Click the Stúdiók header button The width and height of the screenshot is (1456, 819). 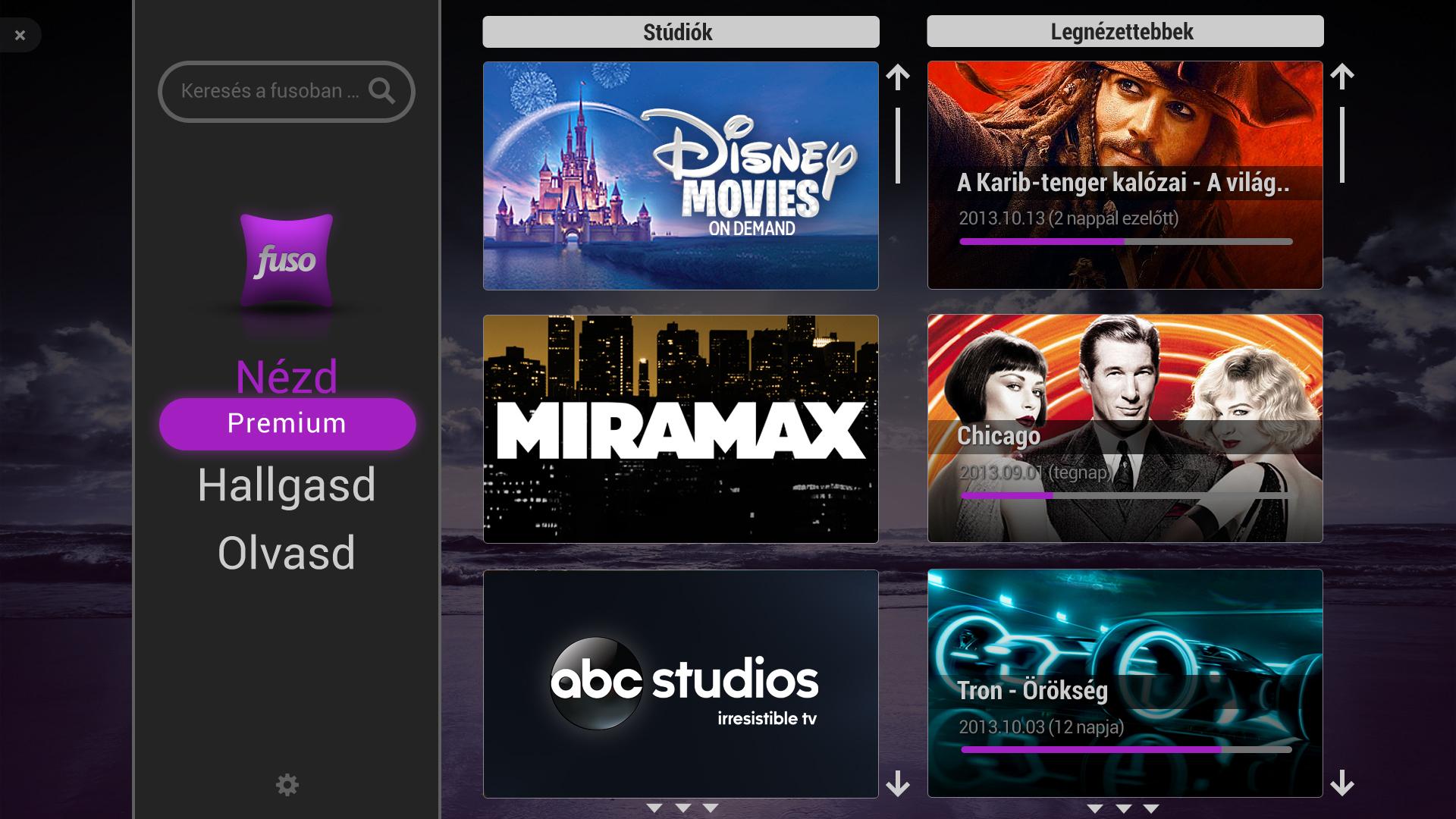tap(680, 32)
